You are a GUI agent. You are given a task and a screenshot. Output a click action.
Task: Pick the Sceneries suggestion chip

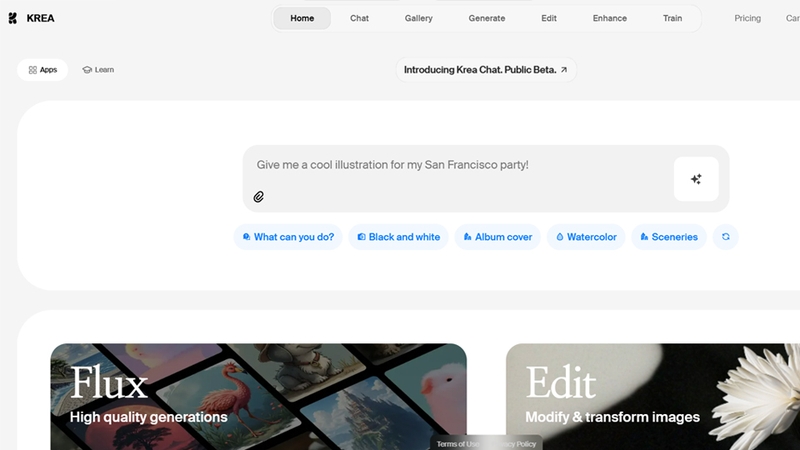click(x=669, y=237)
